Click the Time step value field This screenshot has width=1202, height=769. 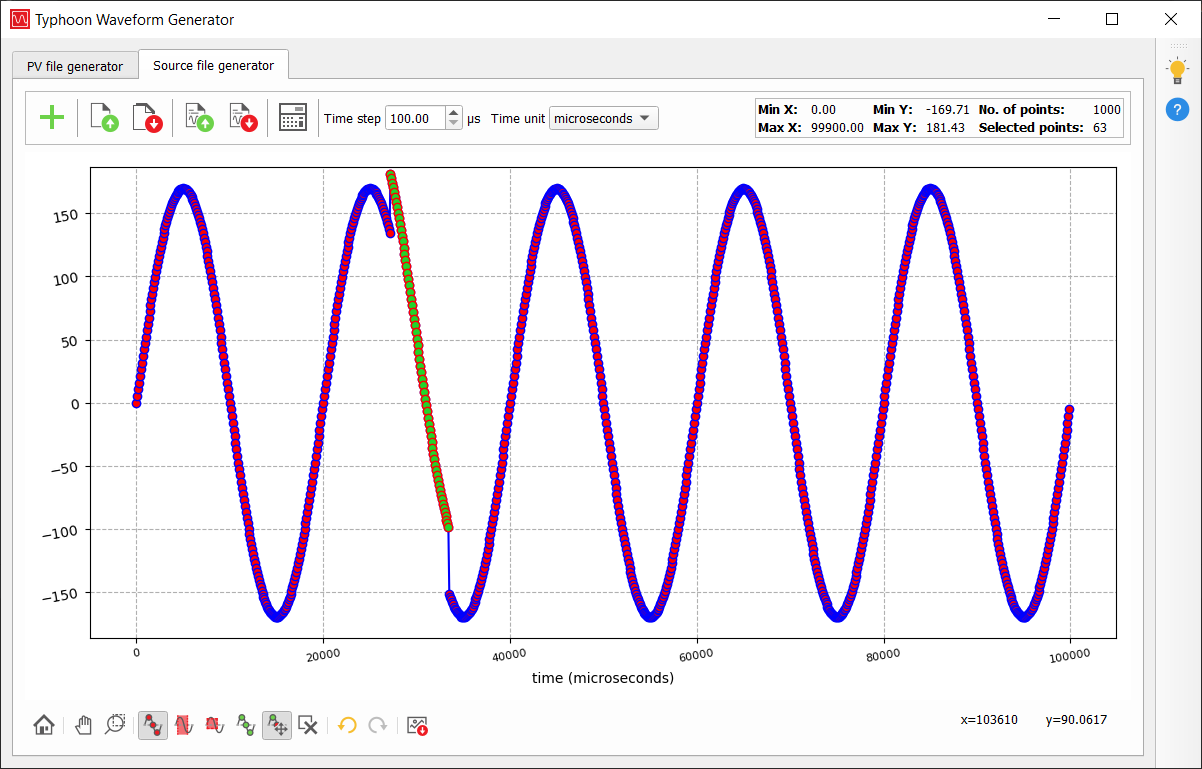(x=414, y=118)
